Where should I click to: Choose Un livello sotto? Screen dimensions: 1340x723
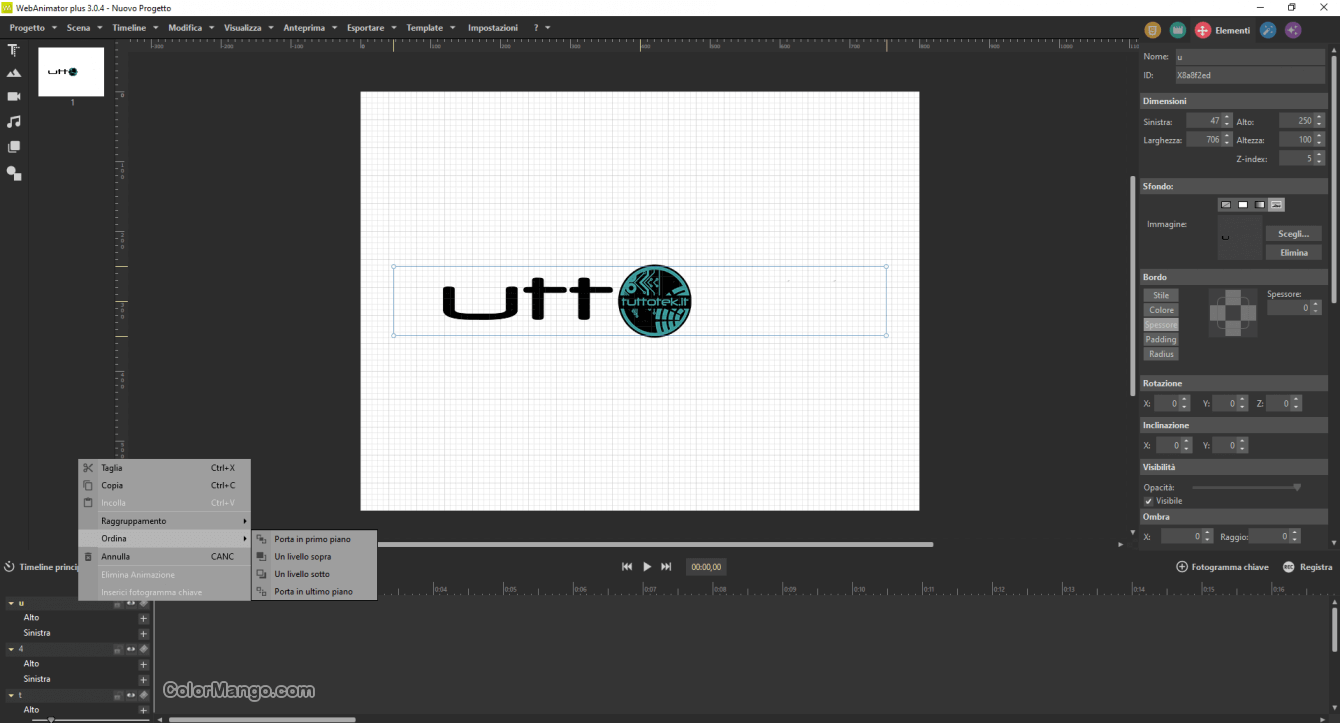315,575
